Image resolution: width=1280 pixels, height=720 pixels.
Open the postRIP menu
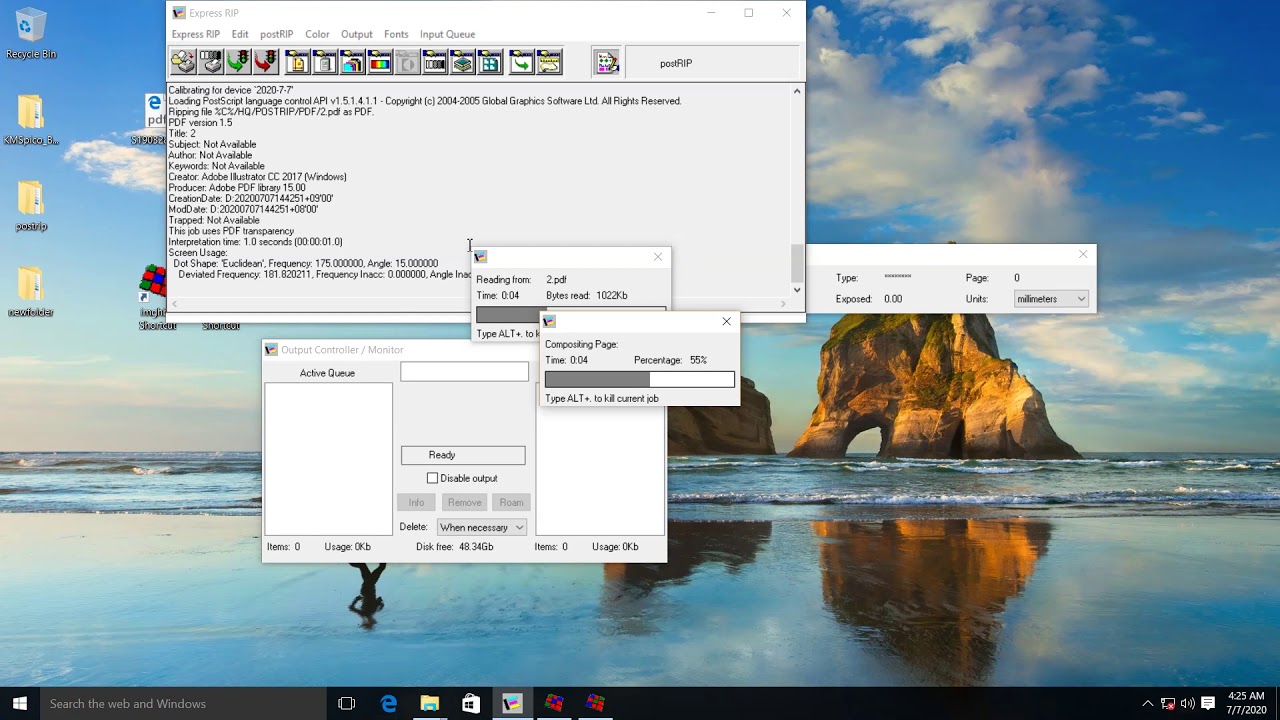point(277,34)
